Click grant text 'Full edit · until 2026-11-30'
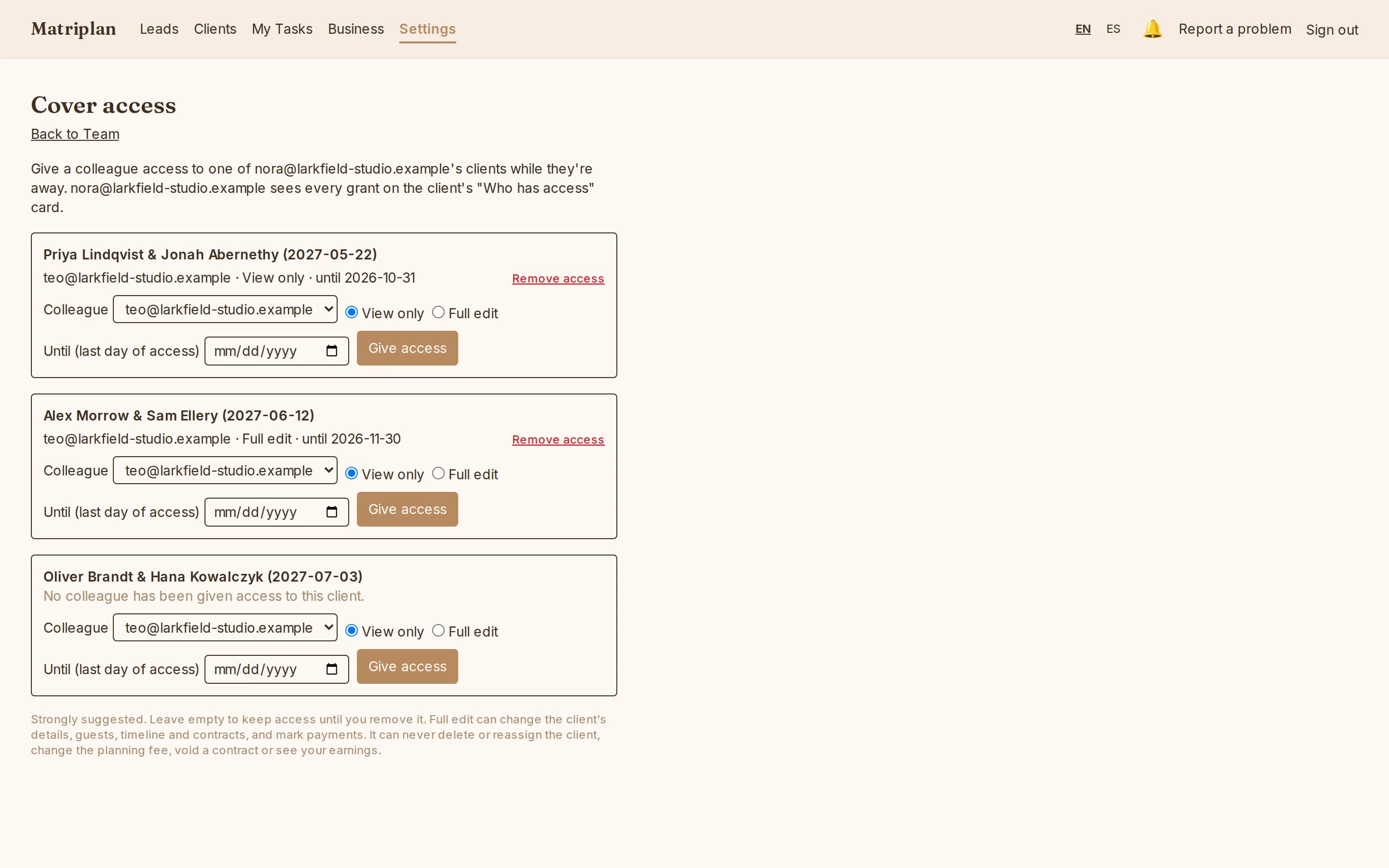1389x868 pixels. click(321, 439)
